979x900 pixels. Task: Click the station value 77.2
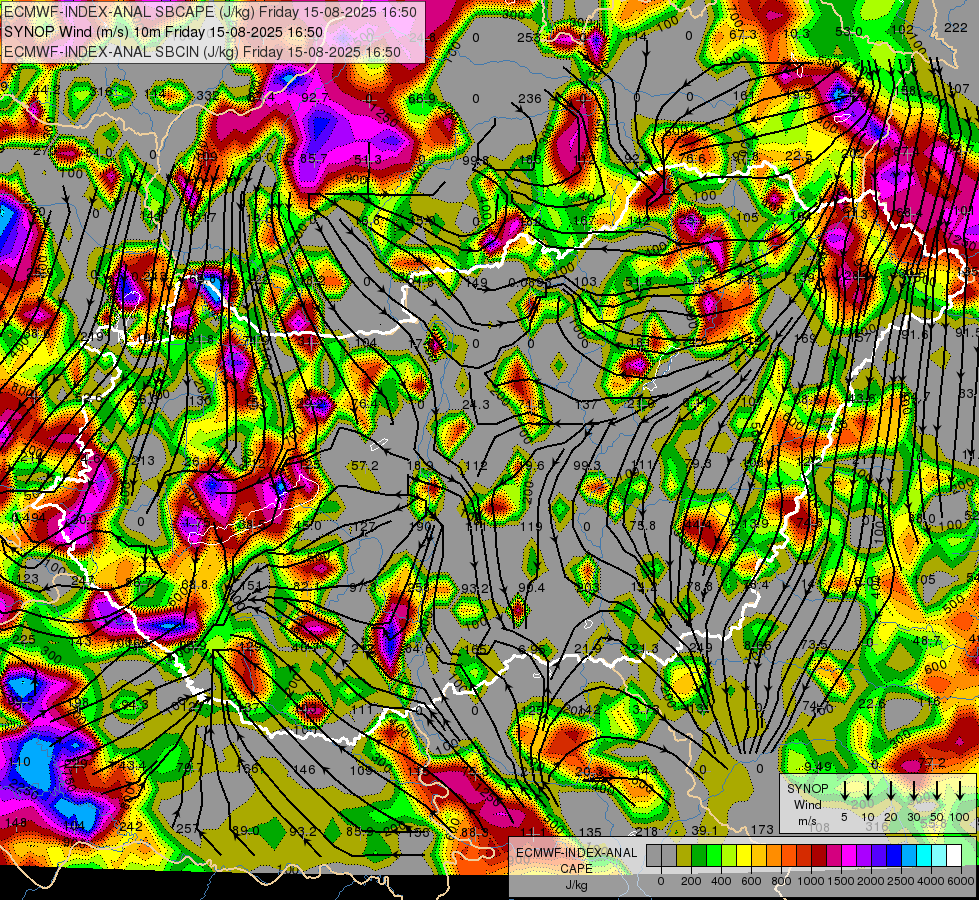932,763
